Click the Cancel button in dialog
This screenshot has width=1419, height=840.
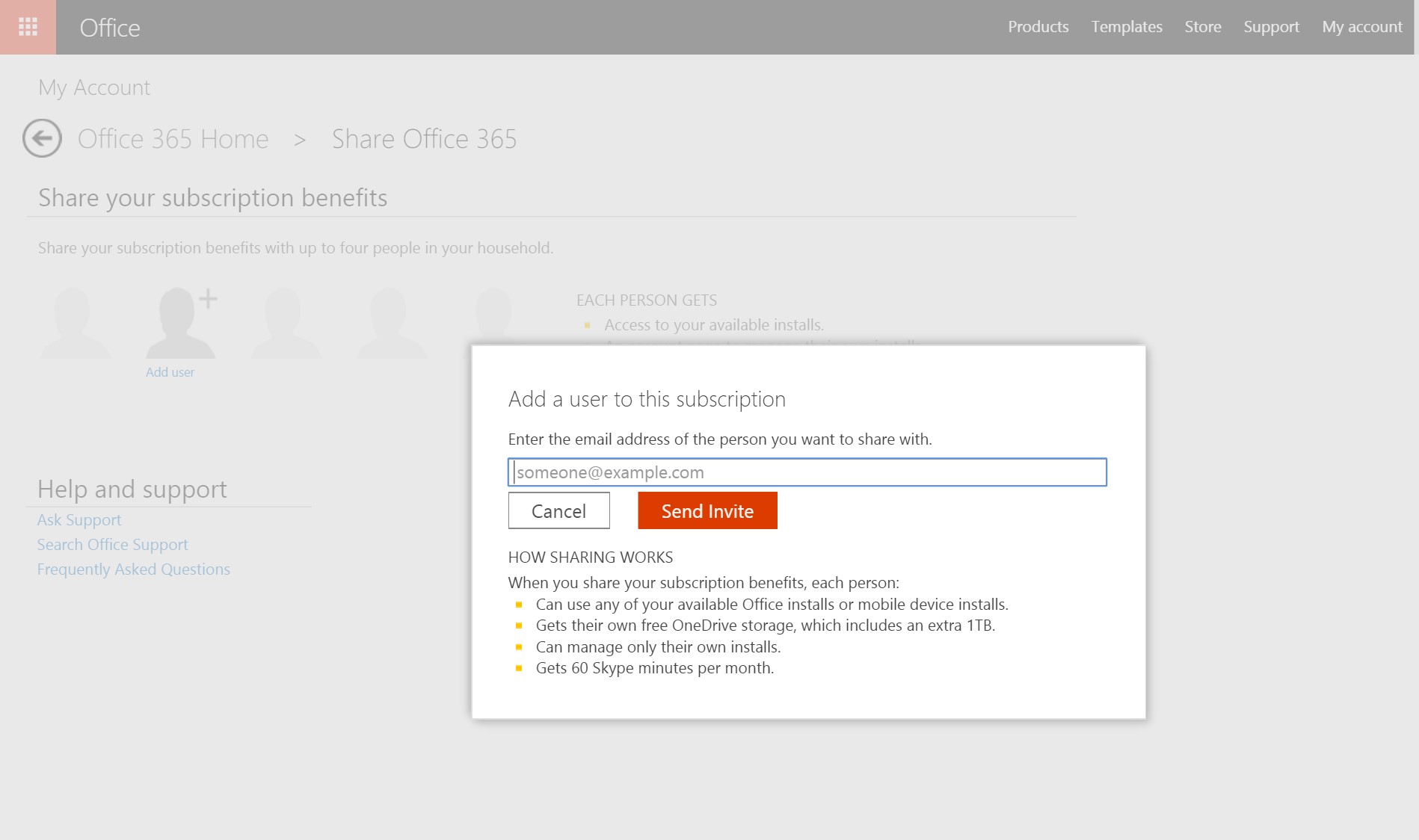[x=558, y=511]
